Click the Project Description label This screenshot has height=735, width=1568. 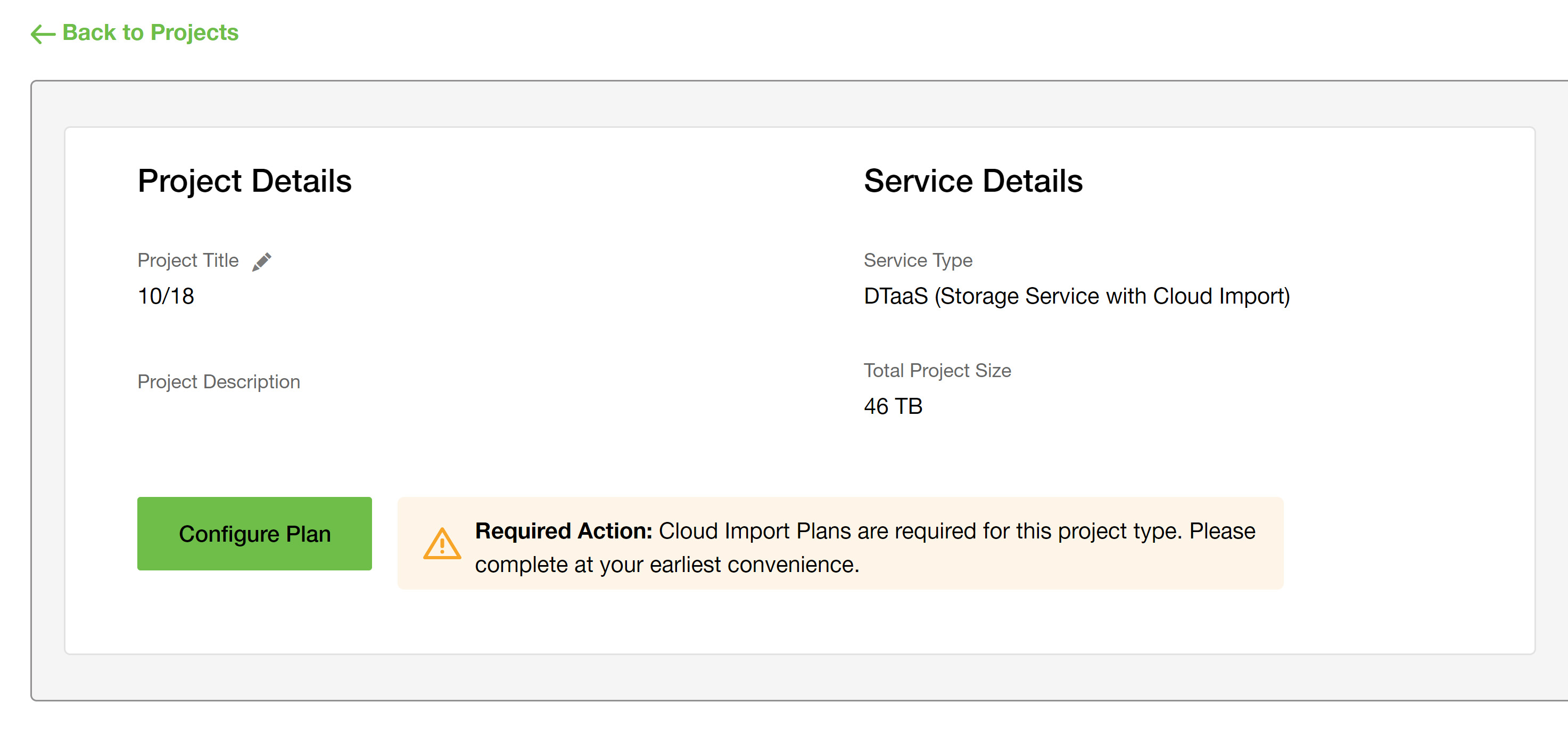coord(219,382)
